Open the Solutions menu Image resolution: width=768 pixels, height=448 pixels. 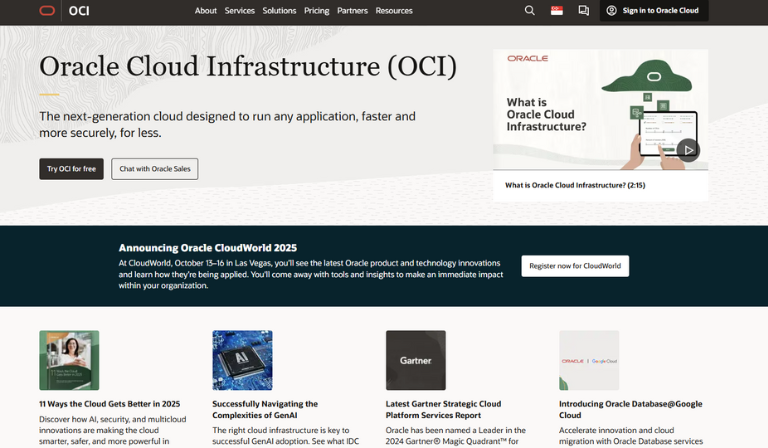pyautogui.click(x=279, y=10)
